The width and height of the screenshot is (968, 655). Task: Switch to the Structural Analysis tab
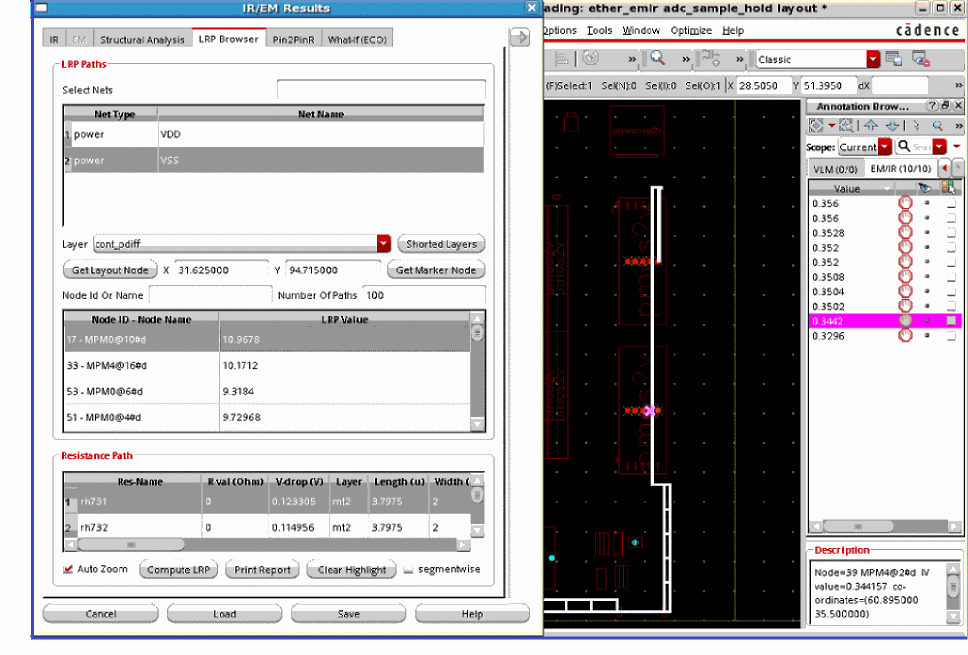click(142, 40)
